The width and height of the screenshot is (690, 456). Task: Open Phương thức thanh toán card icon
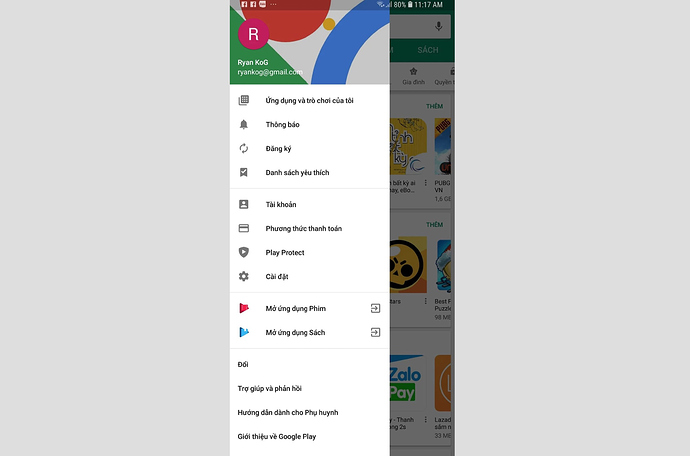pos(243,228)
